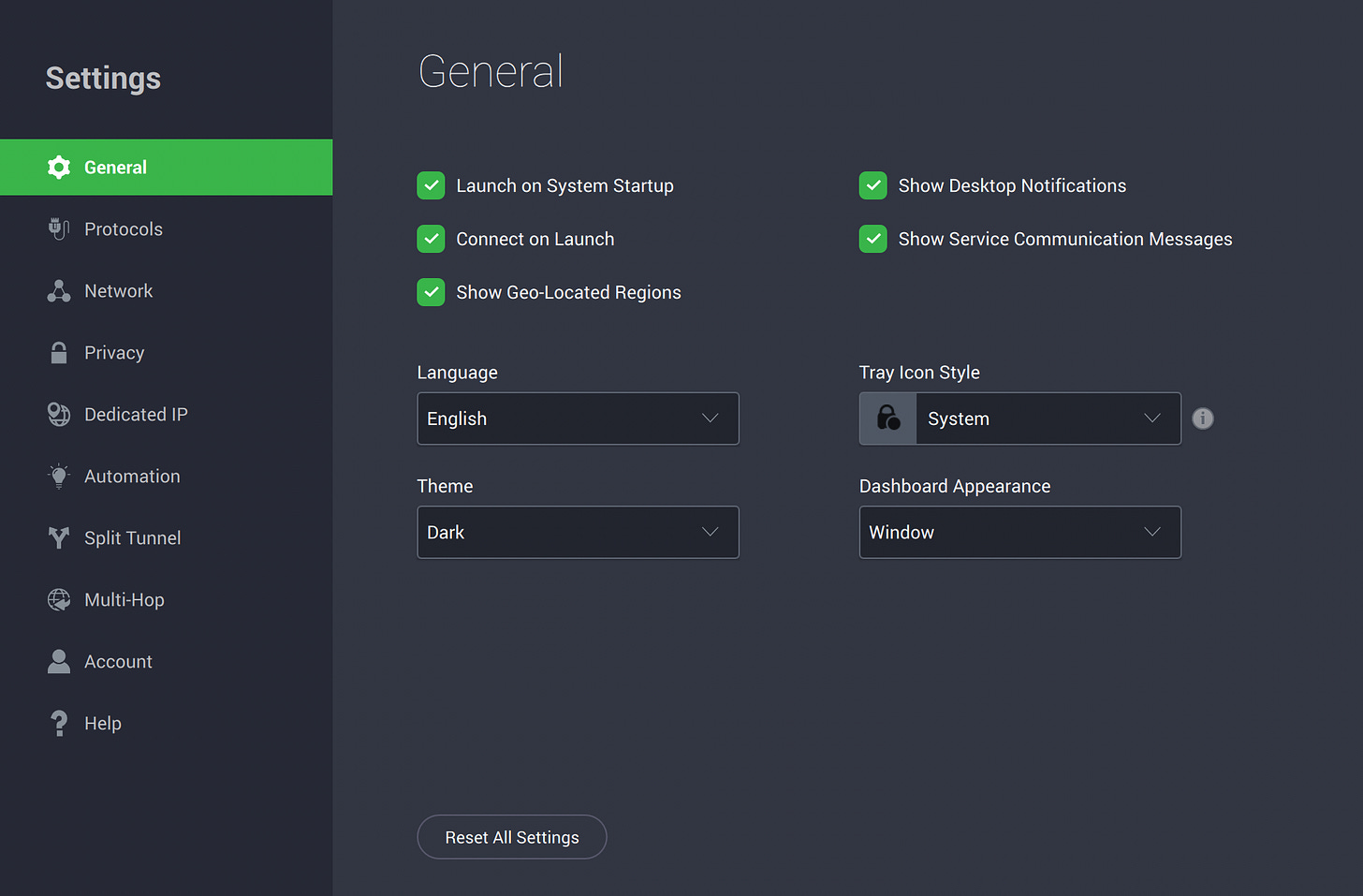Switch to Network settings tab label

[119, 291]
